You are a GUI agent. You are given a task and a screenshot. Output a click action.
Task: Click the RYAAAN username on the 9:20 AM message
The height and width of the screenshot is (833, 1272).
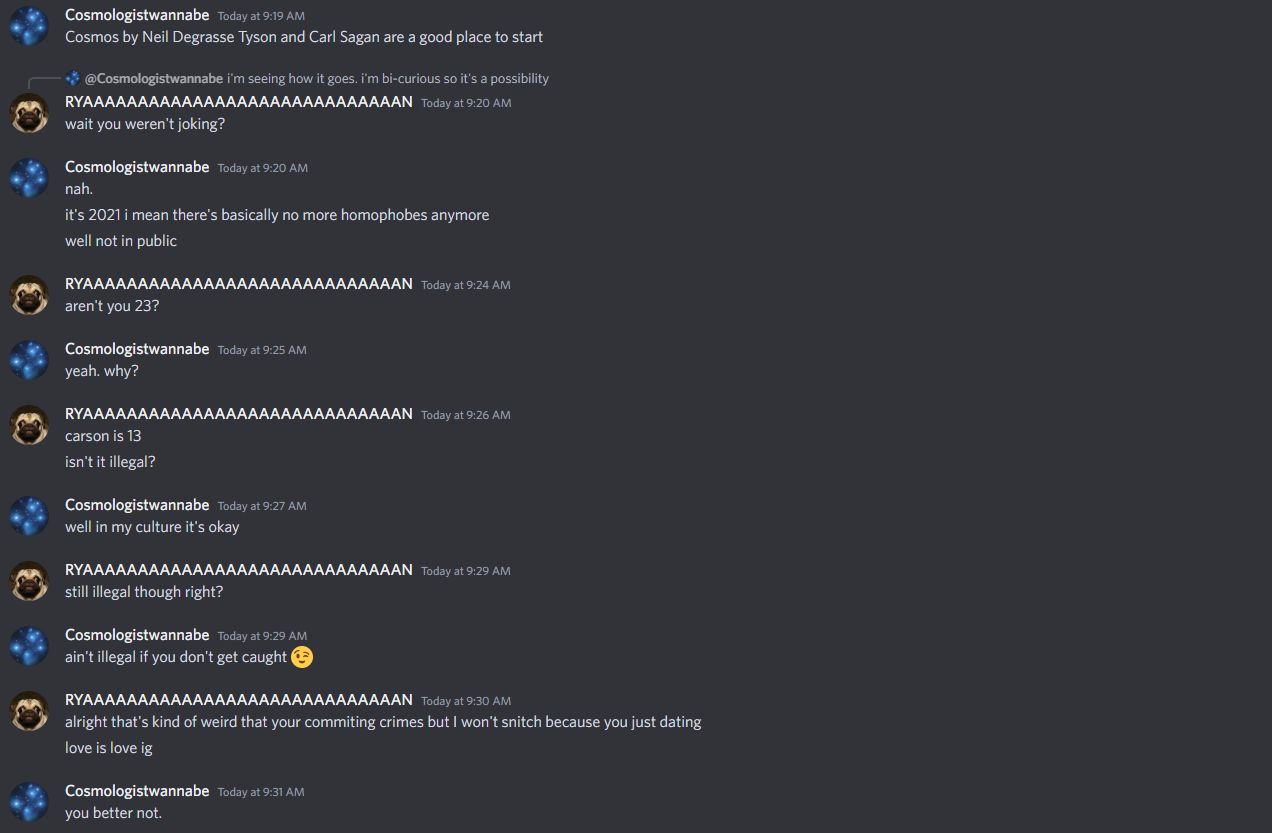tap(239, 102)
